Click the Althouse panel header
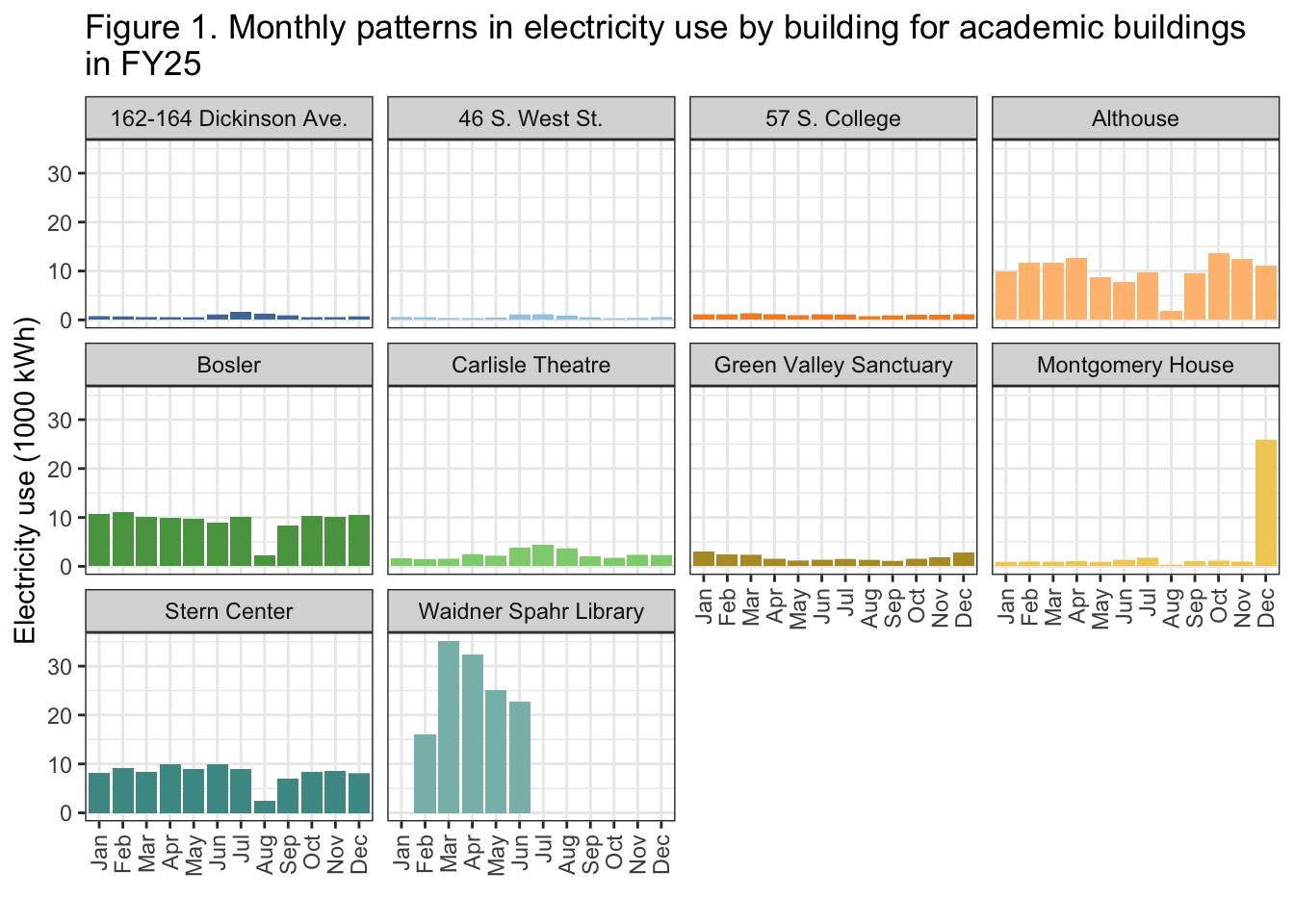1294x924 pixels. pyautogui.click(x=1135, y=118)
